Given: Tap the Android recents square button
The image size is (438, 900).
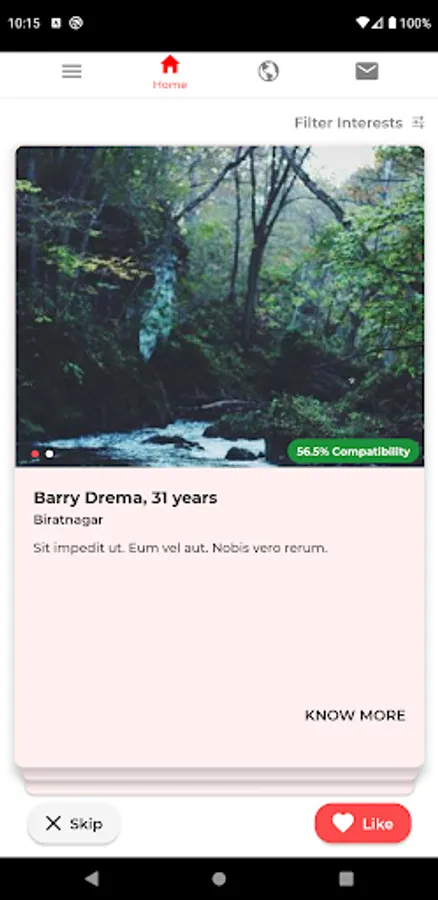Looking at the screenshot, I should click(x=346, y=878).
